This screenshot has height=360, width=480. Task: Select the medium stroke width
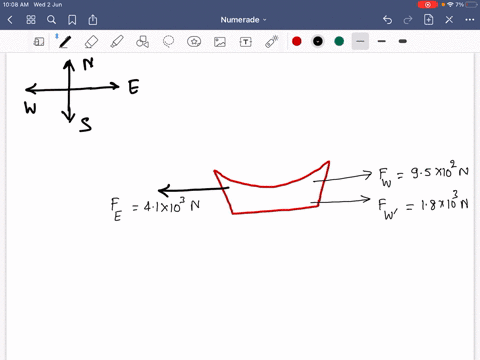(382, 41)
